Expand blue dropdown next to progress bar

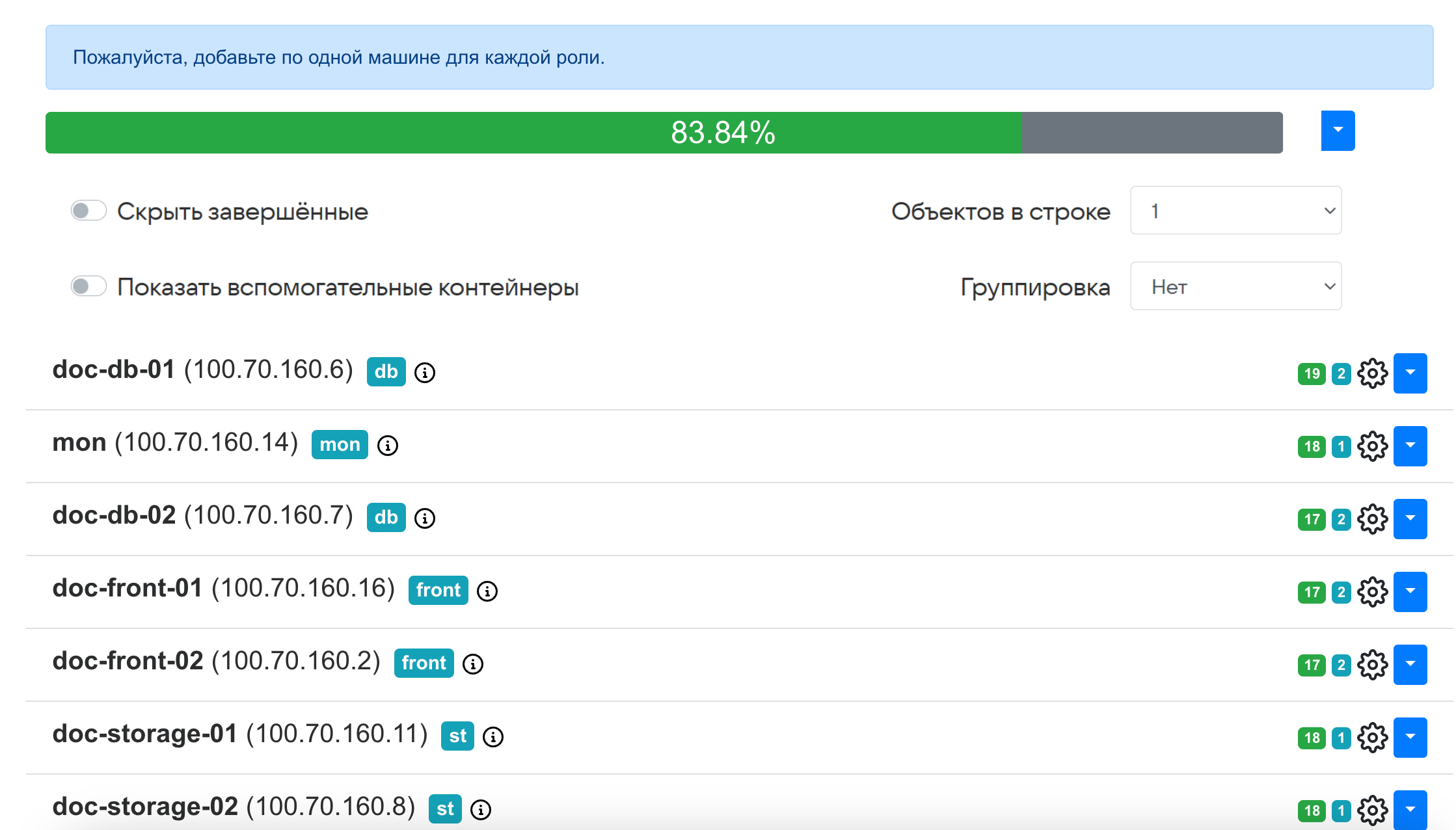point(1338,131)
